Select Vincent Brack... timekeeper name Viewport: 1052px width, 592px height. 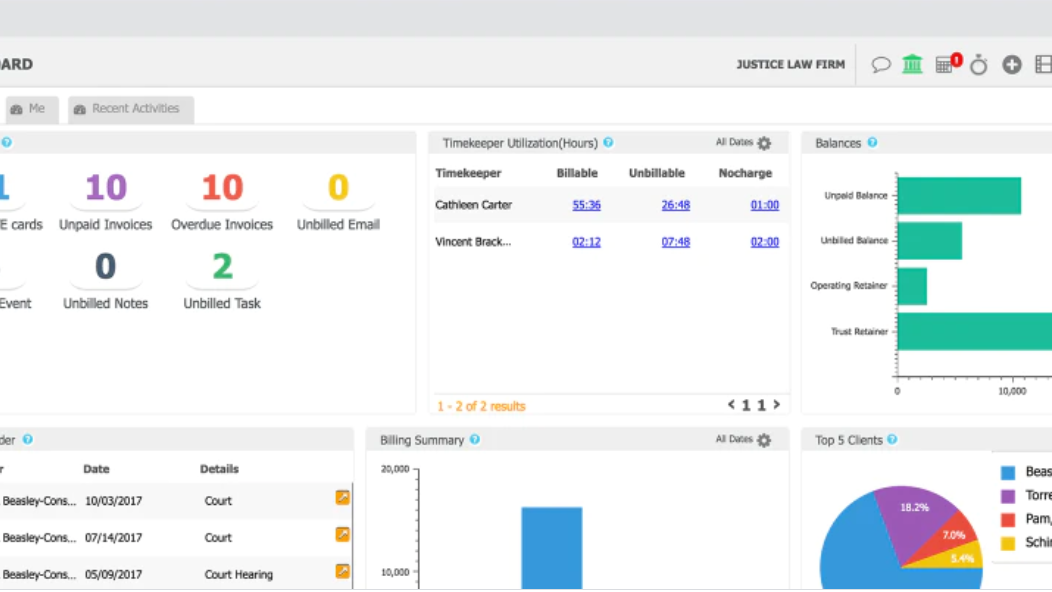pyautogui.click(x=473, y=242)
